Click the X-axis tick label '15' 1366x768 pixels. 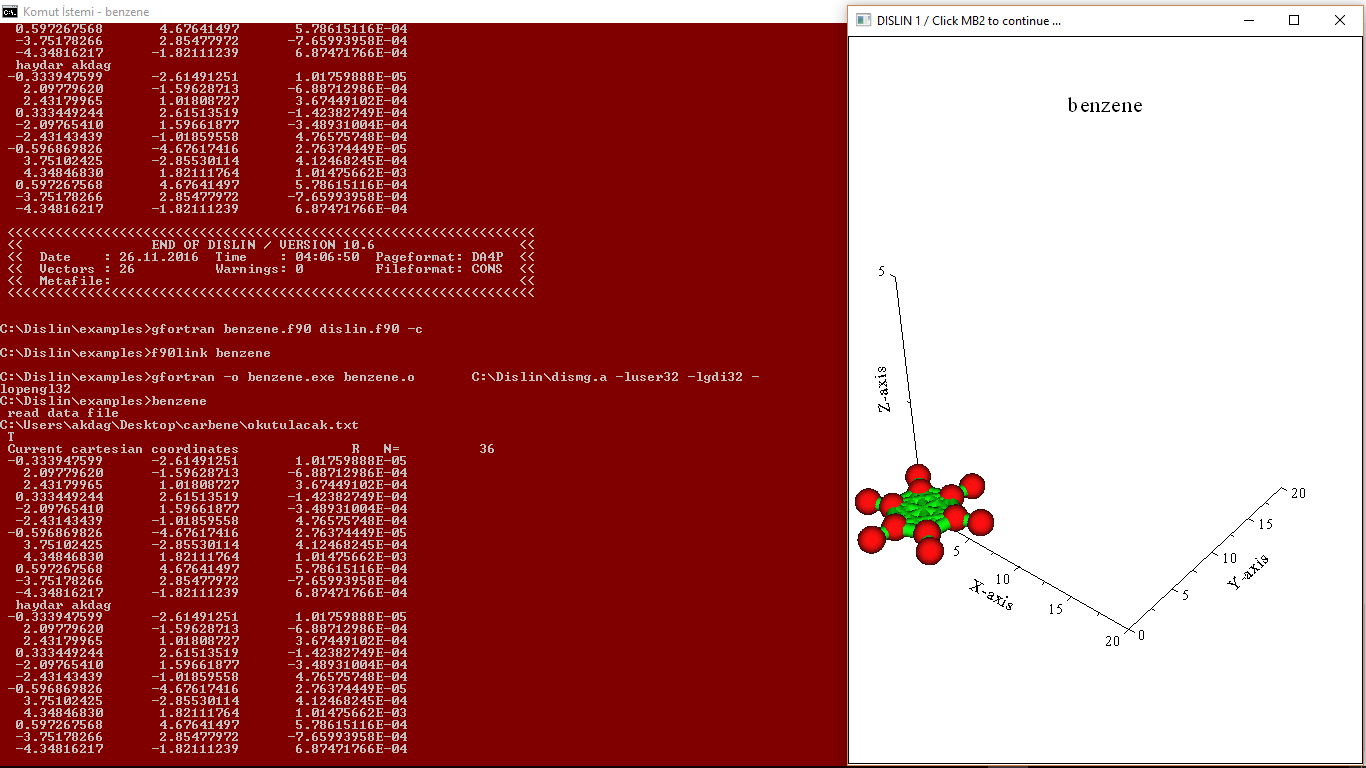1056,609
